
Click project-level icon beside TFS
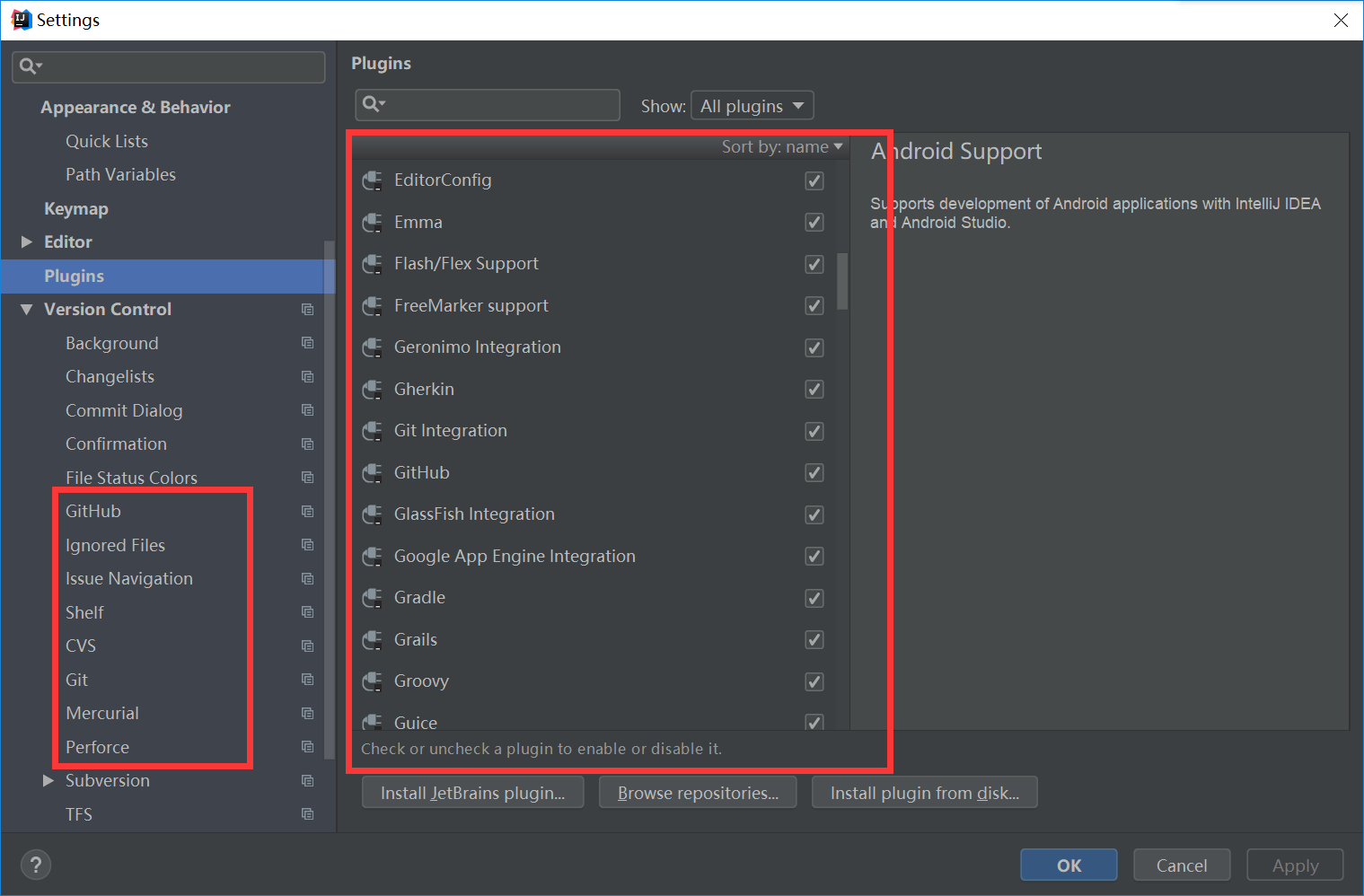(308, 814)
